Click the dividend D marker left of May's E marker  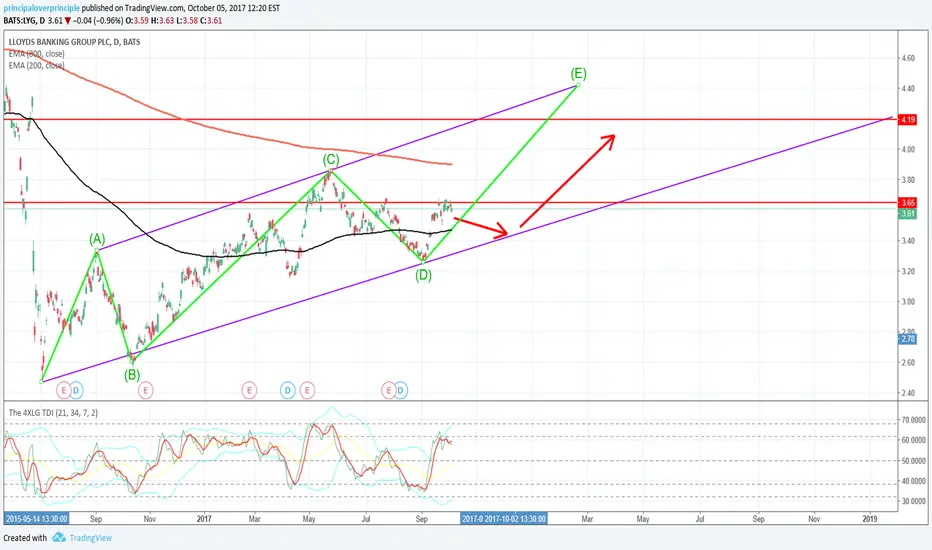click(288, 390)
